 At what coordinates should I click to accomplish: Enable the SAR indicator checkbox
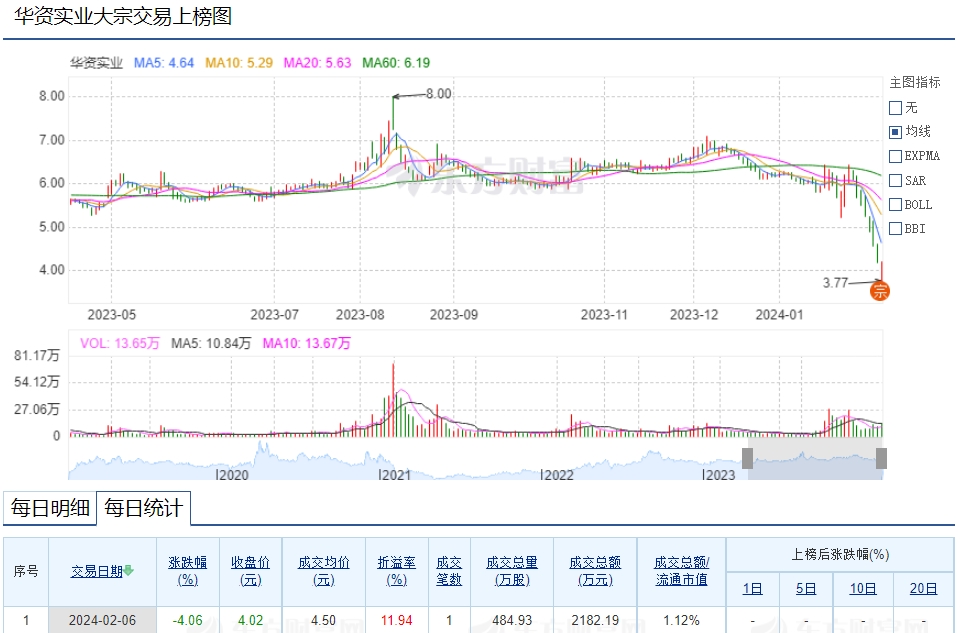(x=896, y=181)
